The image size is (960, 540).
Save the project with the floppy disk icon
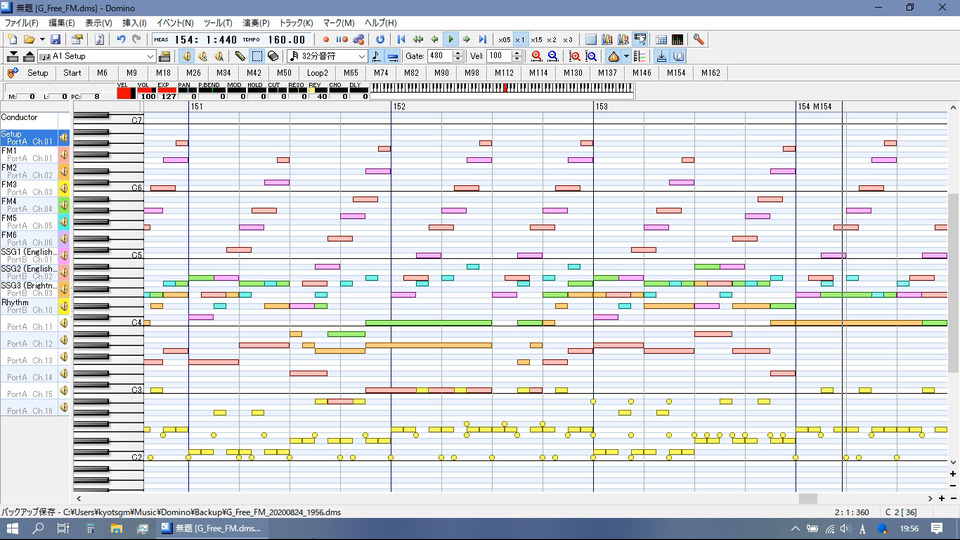pyautogui.click(x=55, y=39)
